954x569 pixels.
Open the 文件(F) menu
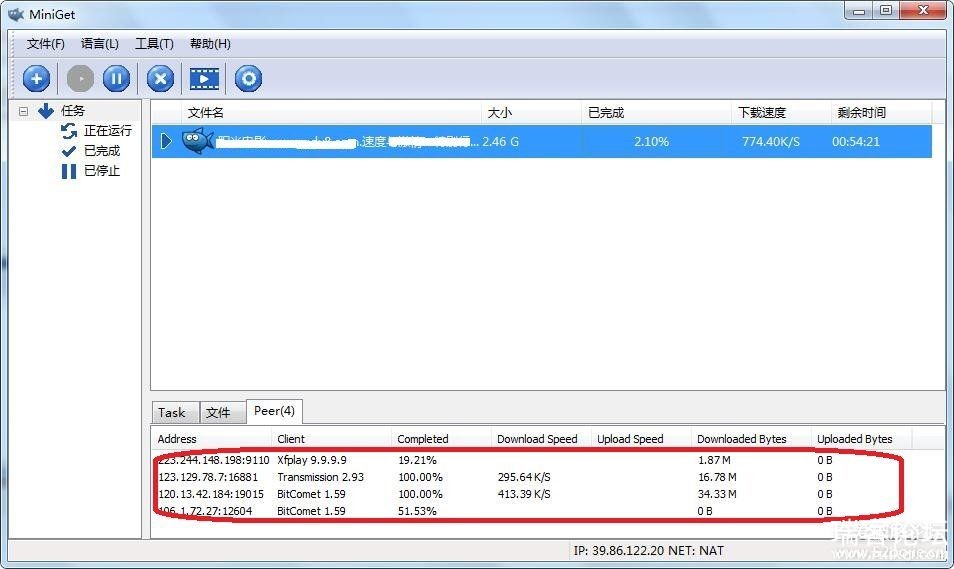point(46,44)
